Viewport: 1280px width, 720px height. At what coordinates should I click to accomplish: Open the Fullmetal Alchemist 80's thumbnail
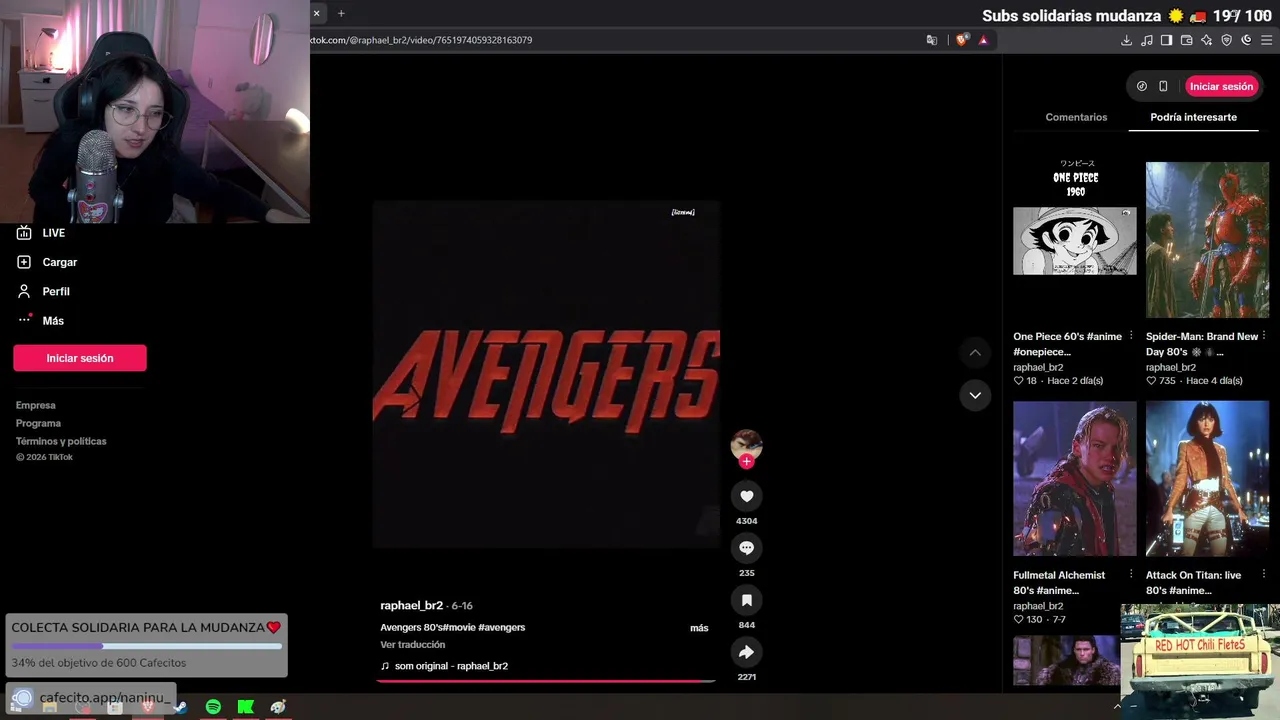[x=1075, y=479]
